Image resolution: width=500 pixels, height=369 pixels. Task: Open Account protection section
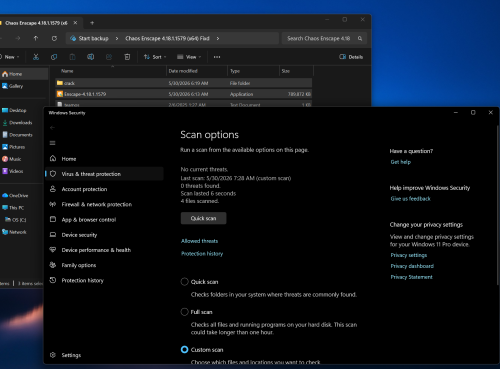click(104, 189)
